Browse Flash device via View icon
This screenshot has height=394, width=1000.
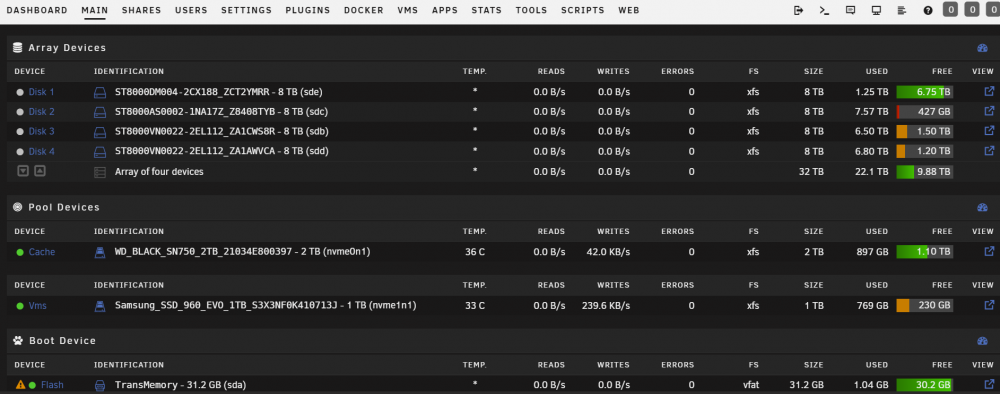(x=989, y=384)
